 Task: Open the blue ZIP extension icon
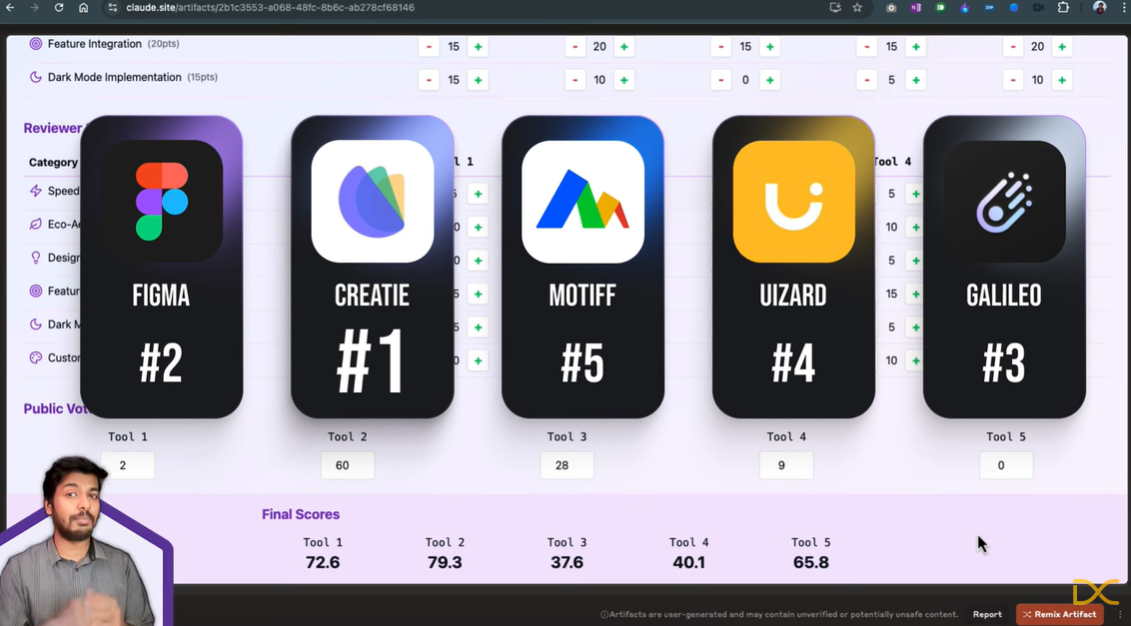tap(990, 7)
